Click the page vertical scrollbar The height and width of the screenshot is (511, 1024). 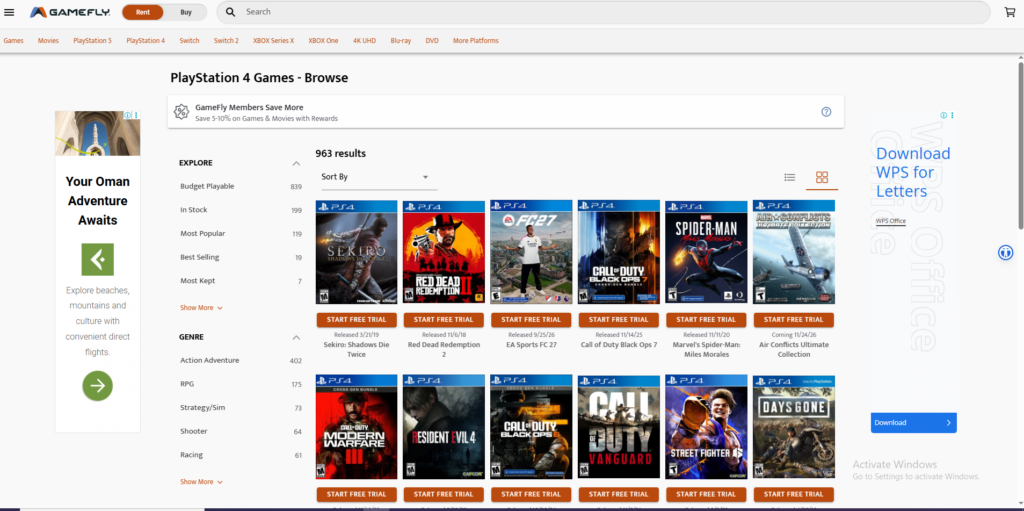click(1020, 145)
